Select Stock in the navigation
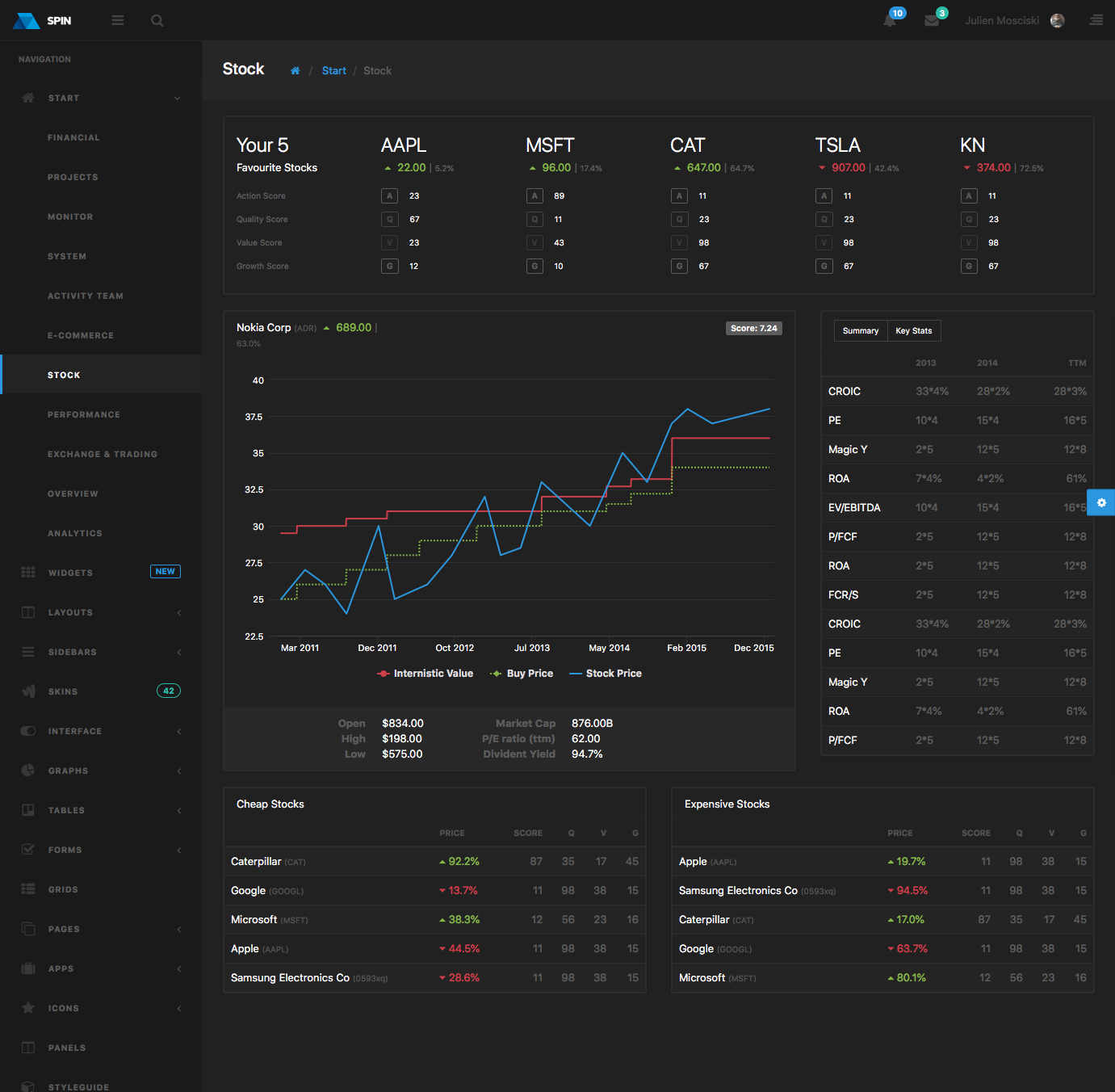 [x=100, y=375]
